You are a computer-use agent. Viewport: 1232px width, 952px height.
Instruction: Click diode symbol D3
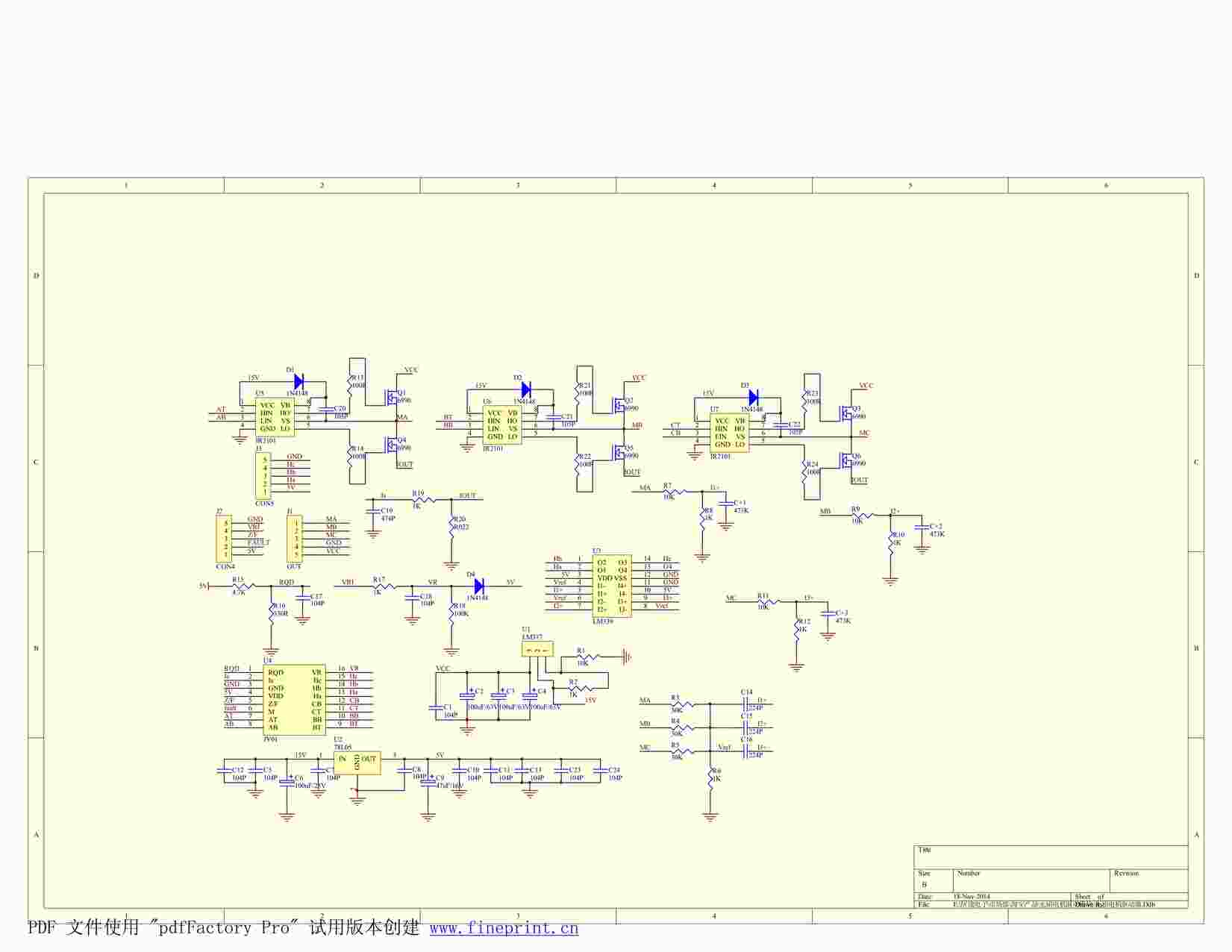pyautogui.click(x=753, y=397)
